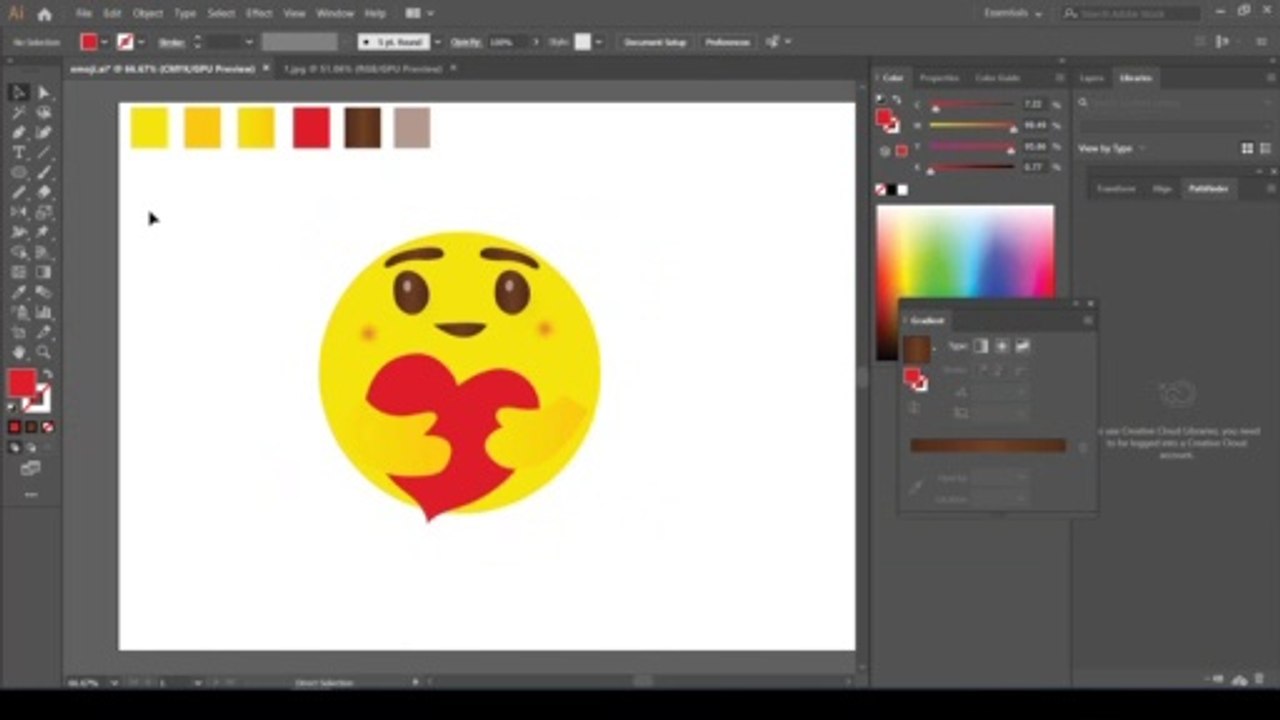Select the Scale tool
This screenshot has width=1280, height=720.
tap(44, 212)
